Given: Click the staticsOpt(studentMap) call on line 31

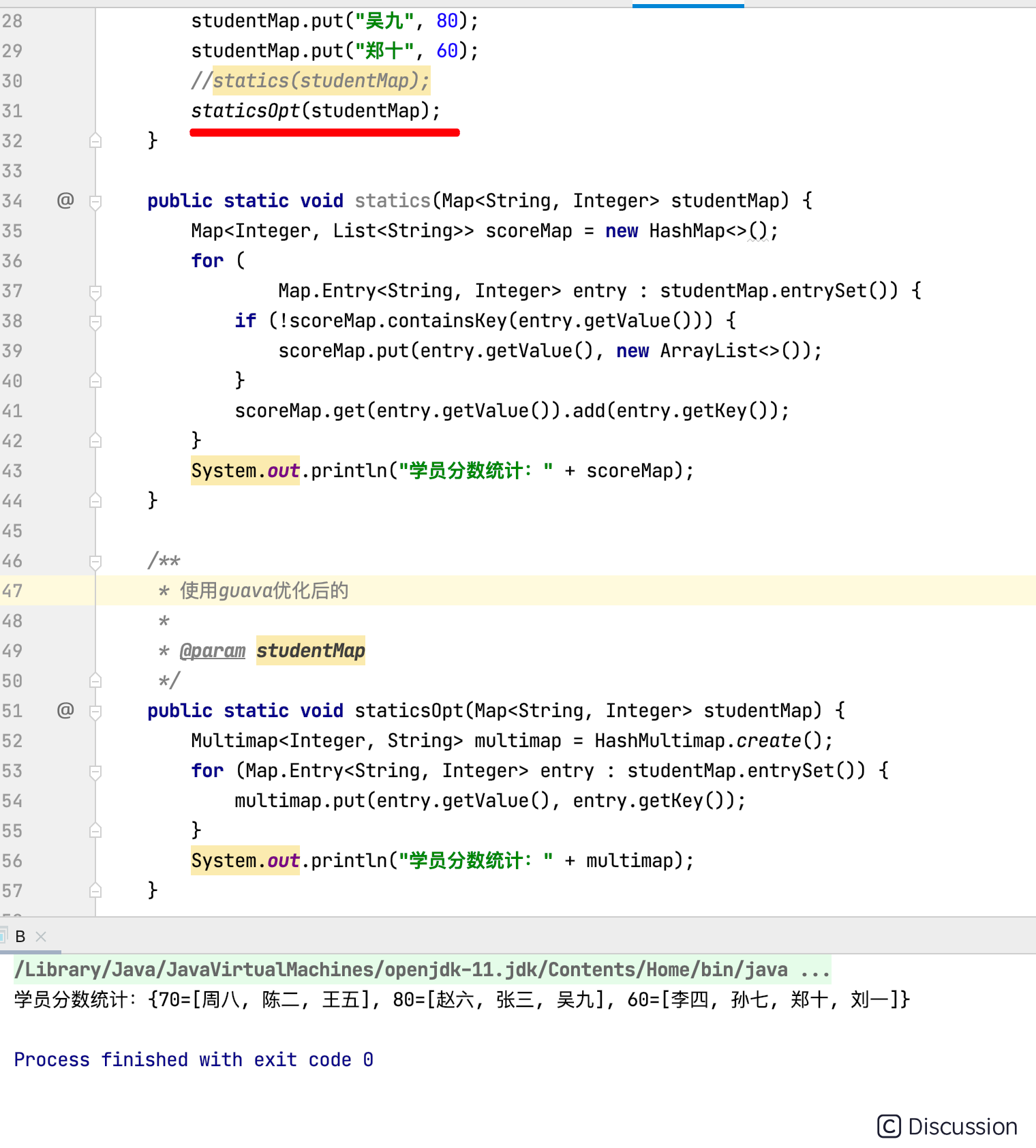Looking at the screenshot, I should [316, 110].
